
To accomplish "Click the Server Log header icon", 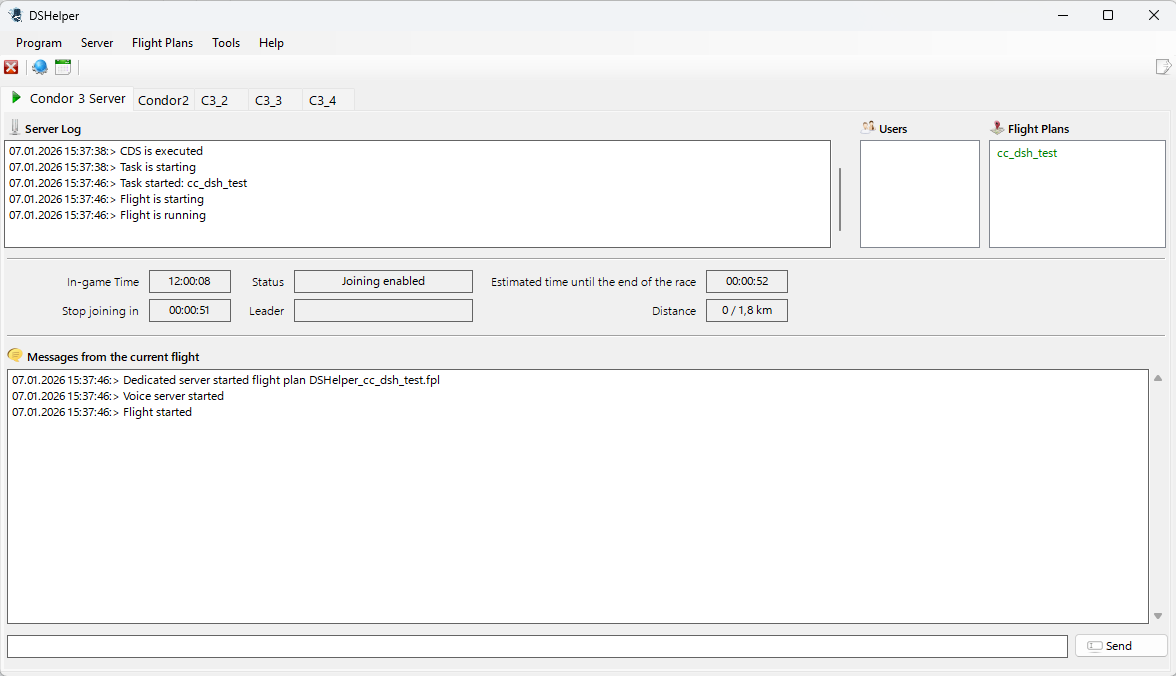I will pyautogui.click(x=15, y=128).
